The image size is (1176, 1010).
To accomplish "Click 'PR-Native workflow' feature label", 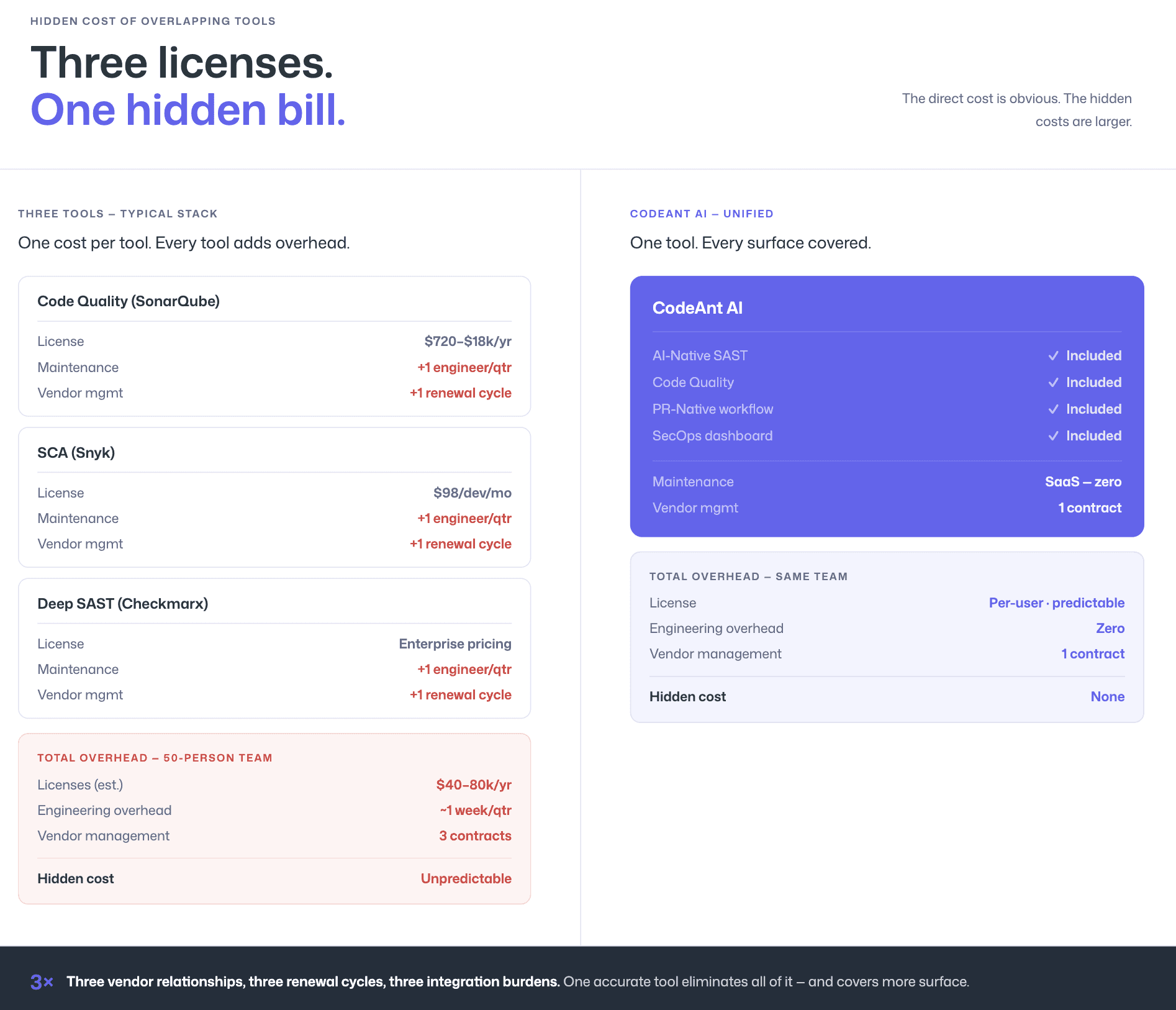I will click(713, 409).
